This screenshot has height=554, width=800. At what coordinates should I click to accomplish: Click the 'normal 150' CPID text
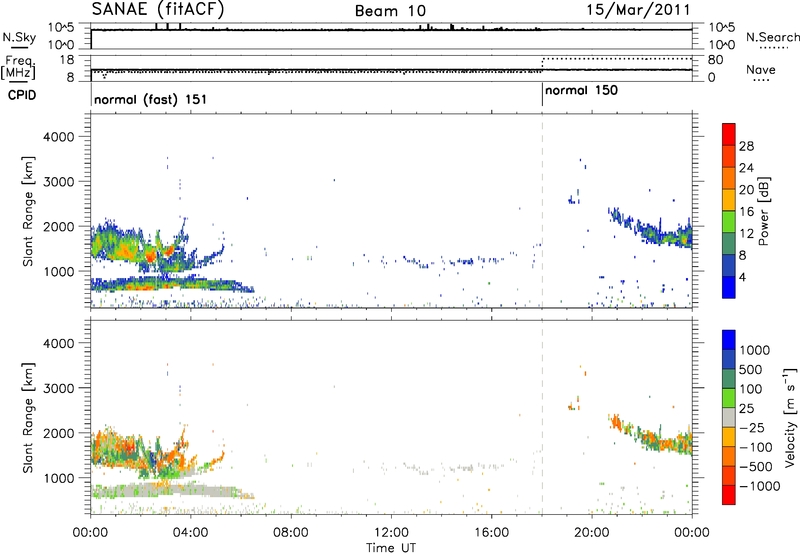coord(581,90)
